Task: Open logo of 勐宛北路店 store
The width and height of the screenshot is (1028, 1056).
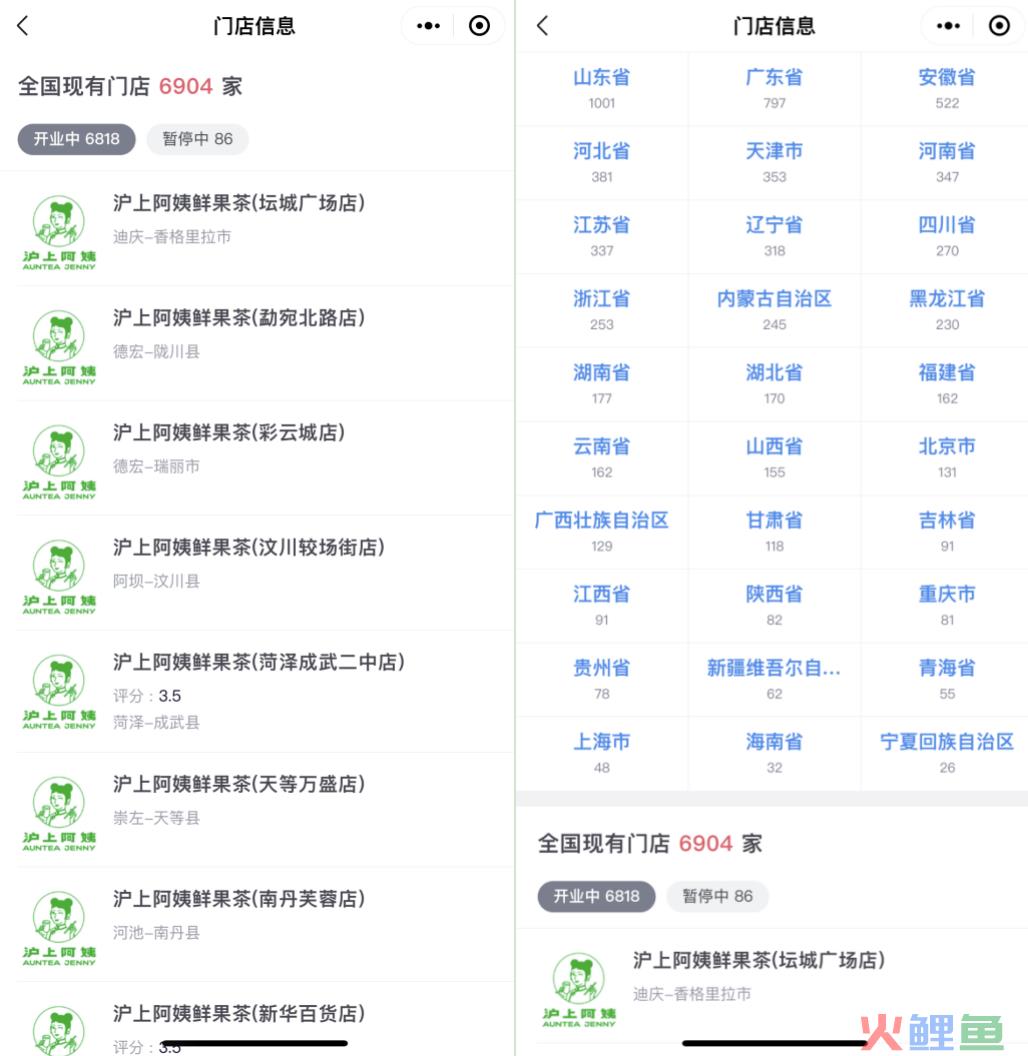Action: click(x=59, y=347)
